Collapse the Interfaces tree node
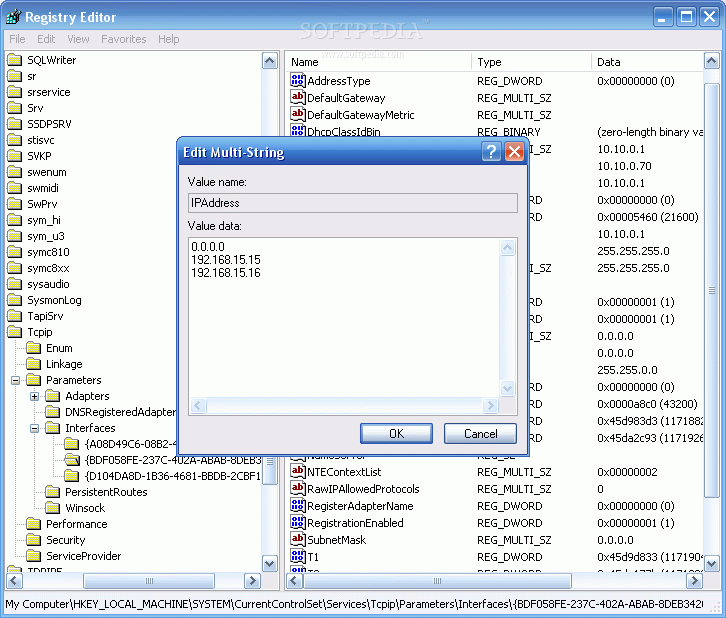This screenshot has height=618, width=726. pos(35,428)
